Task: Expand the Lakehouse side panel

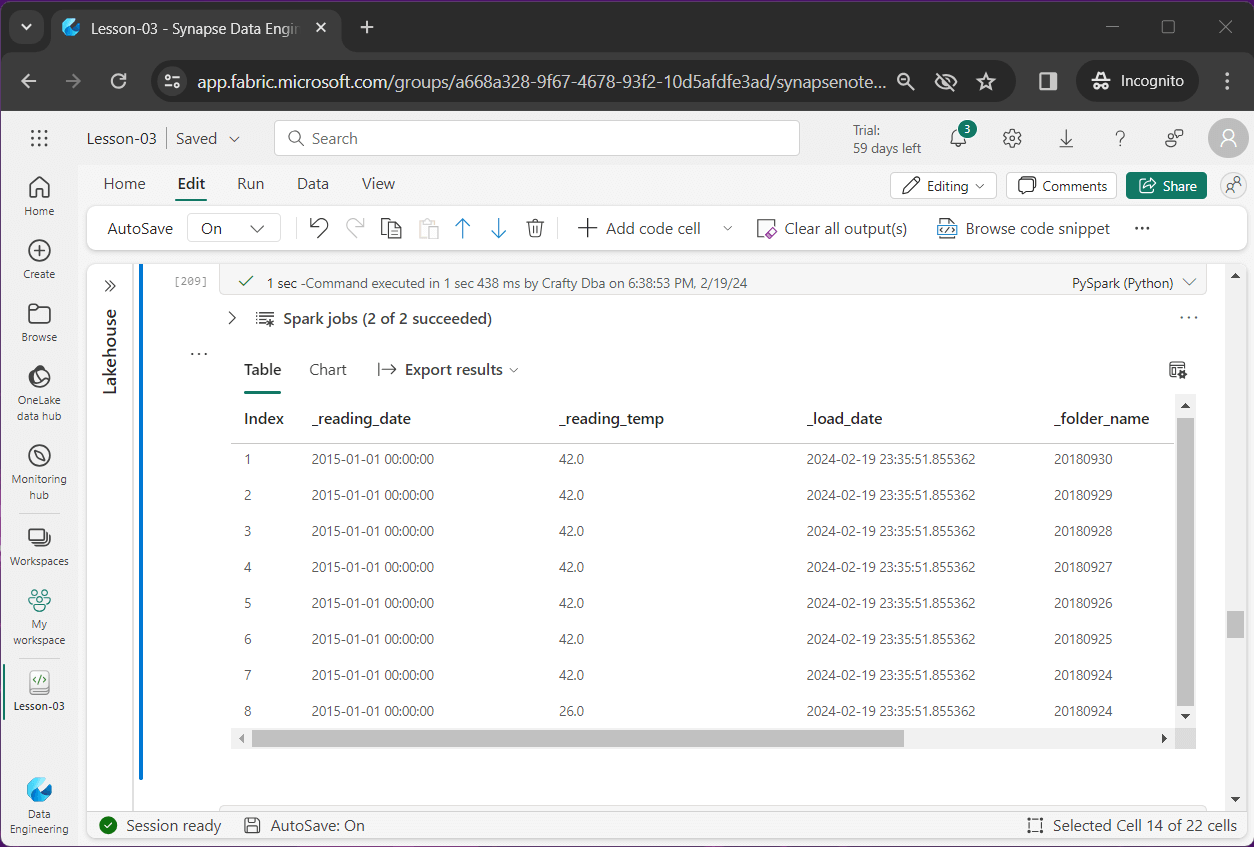Action: tap(110, 286)
